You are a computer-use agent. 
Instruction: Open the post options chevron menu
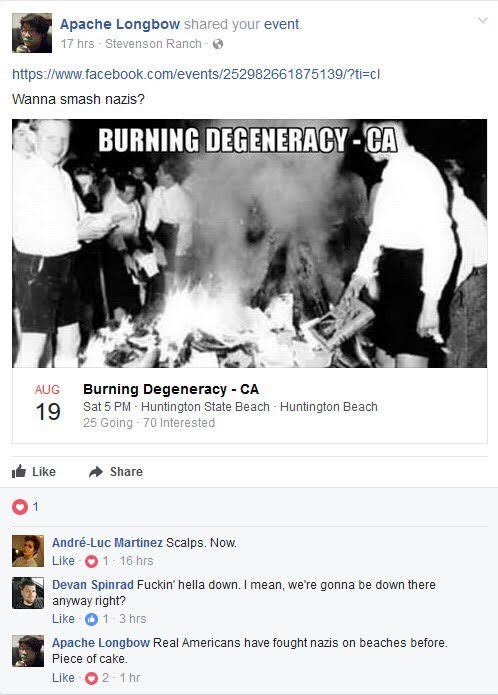(x=482, y=20)
